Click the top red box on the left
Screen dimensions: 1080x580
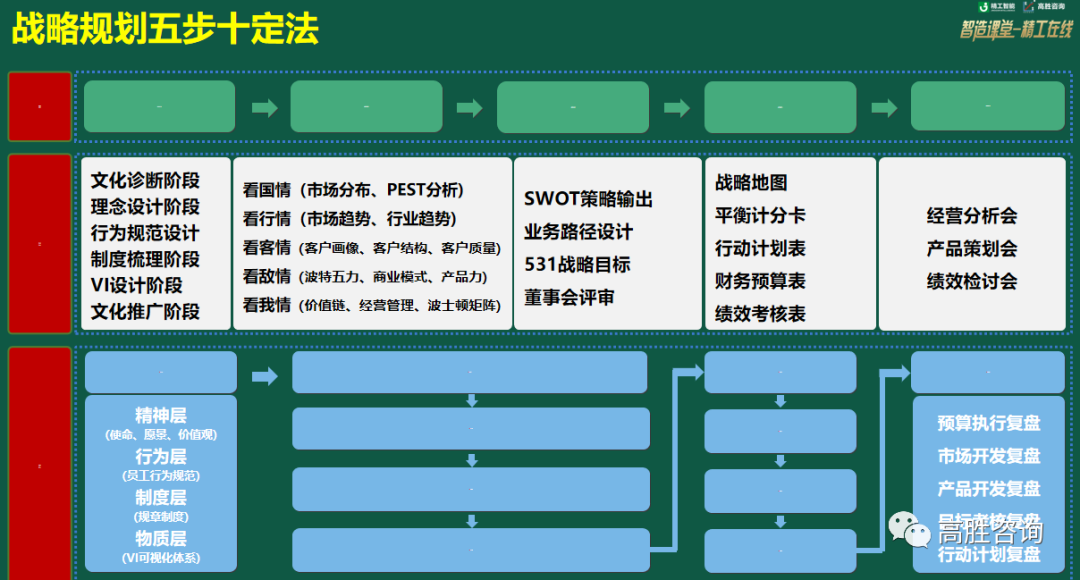[40, 107]
